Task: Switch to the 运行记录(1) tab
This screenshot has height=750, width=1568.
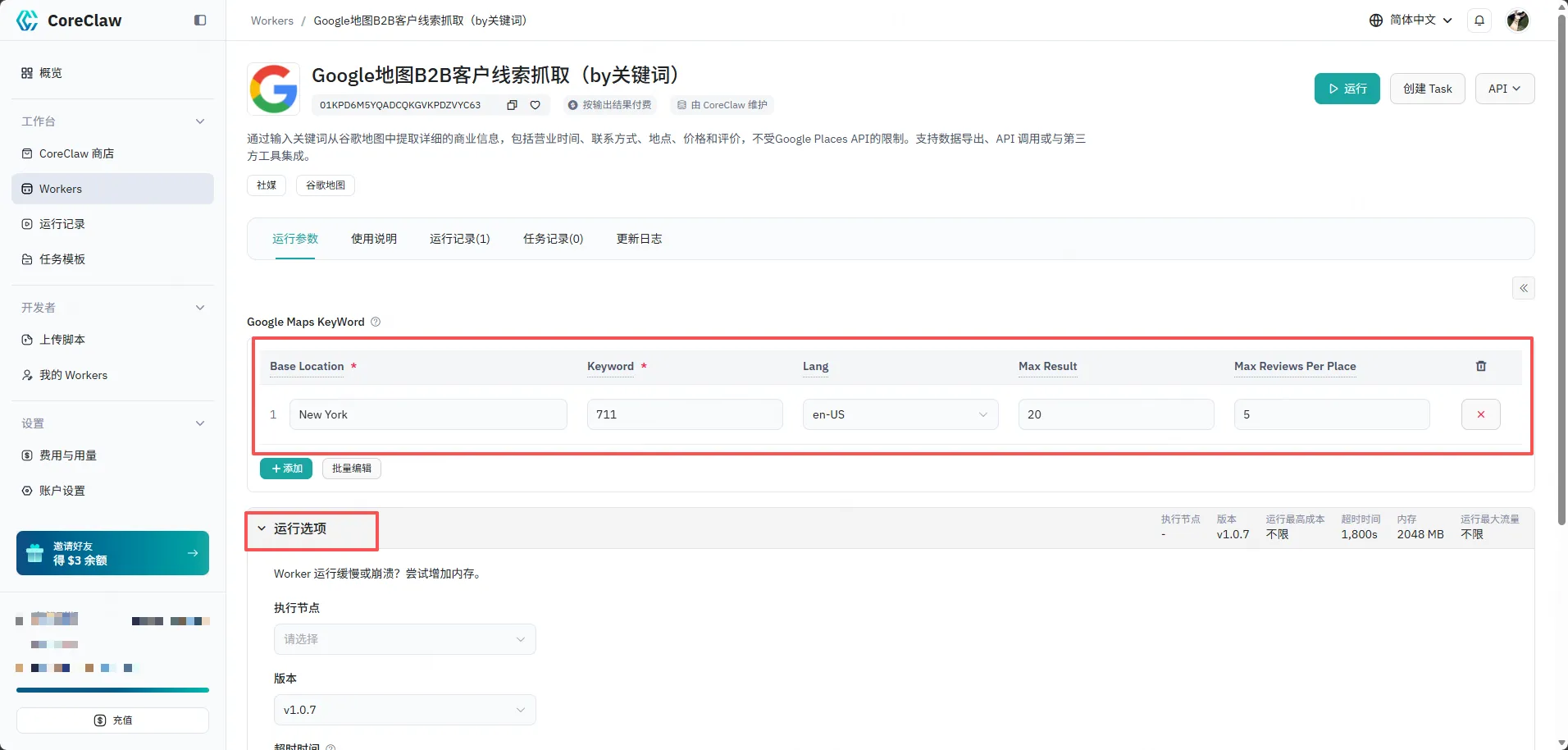Action: pos(460,239)
